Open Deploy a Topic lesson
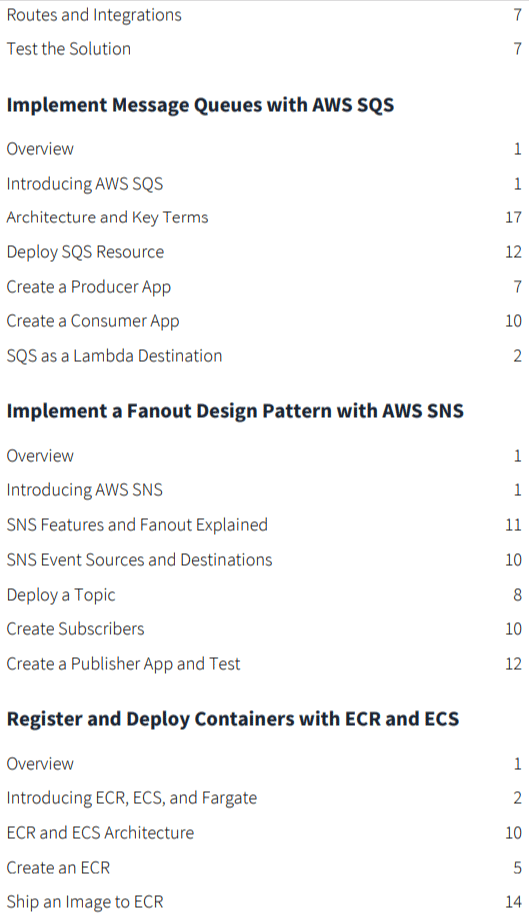The height and width of the screenshot is (916, 529). click(61, 595)
